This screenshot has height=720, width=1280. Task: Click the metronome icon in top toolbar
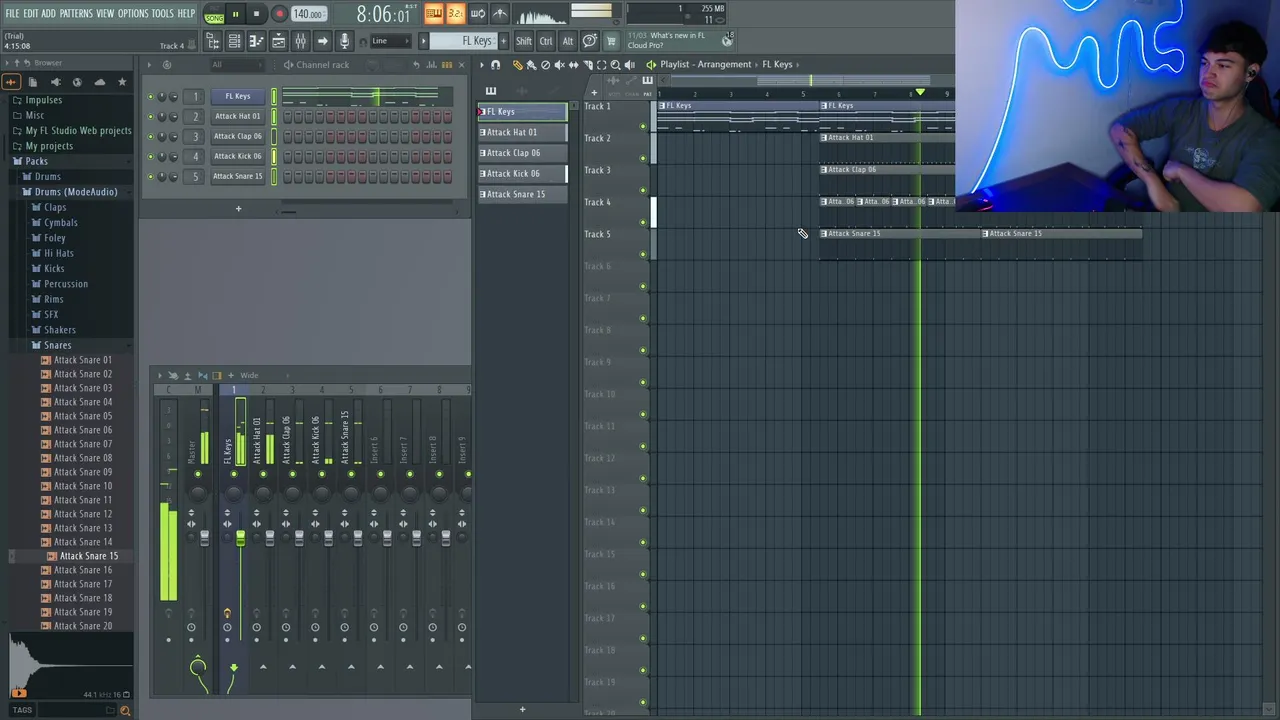point(500,13)
